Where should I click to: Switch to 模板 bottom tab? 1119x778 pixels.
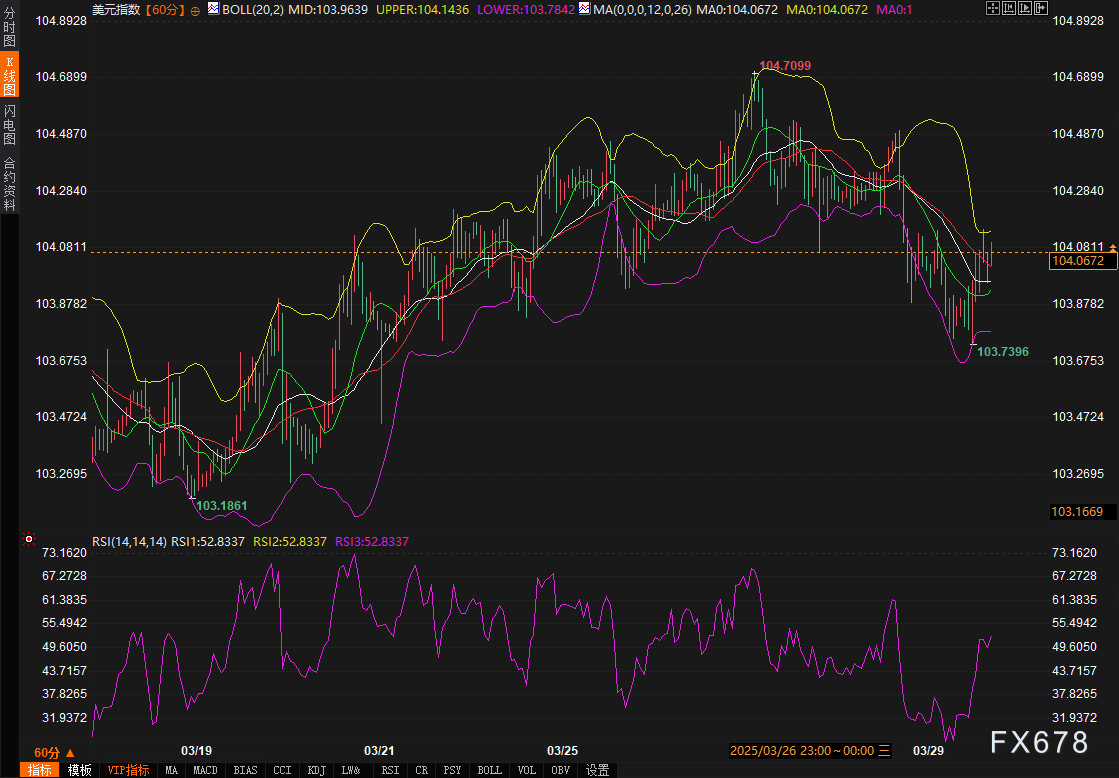pyautogui.click(x=80, y=770)
